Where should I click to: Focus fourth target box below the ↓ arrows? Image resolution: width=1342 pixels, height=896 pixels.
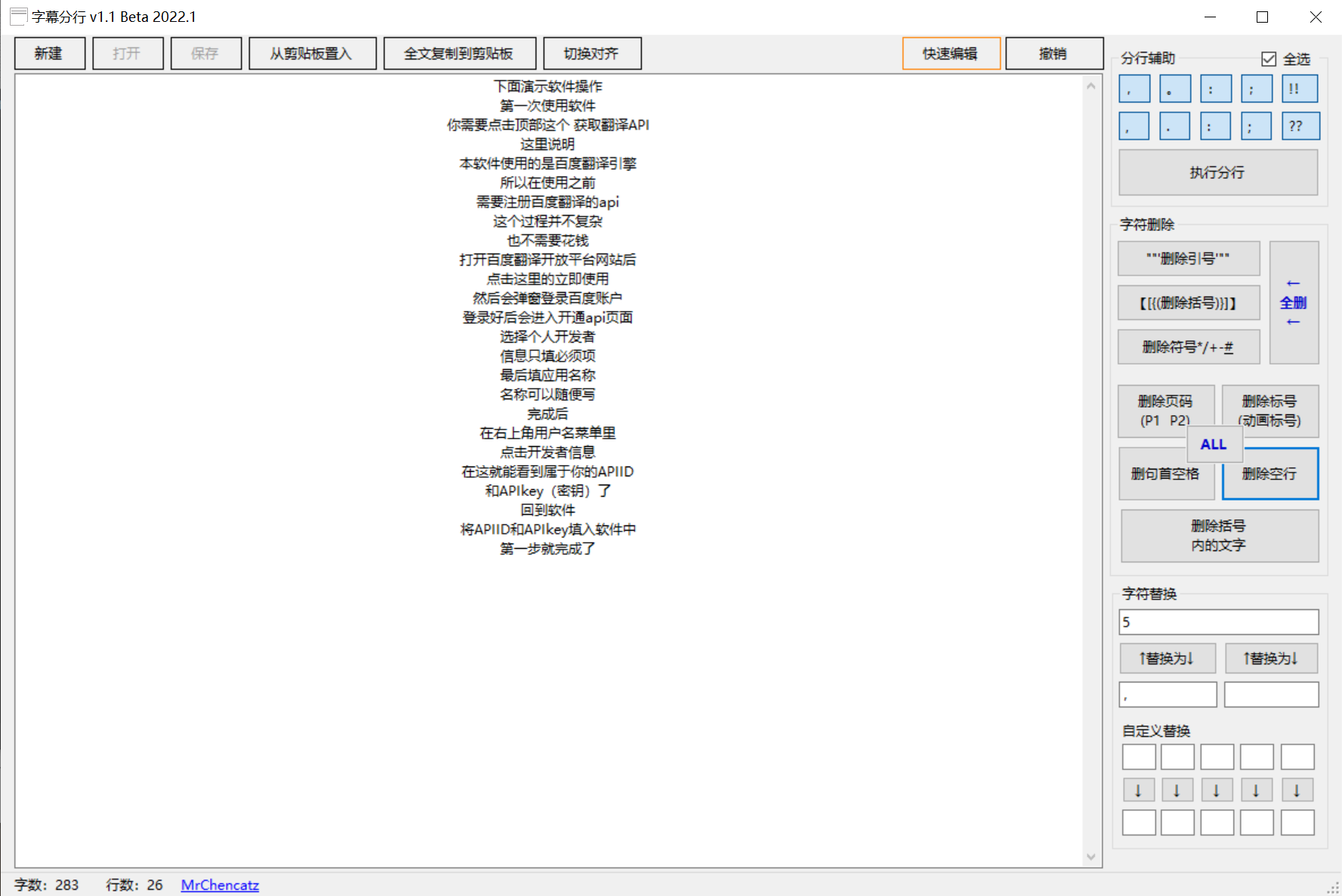point(1257,823)
